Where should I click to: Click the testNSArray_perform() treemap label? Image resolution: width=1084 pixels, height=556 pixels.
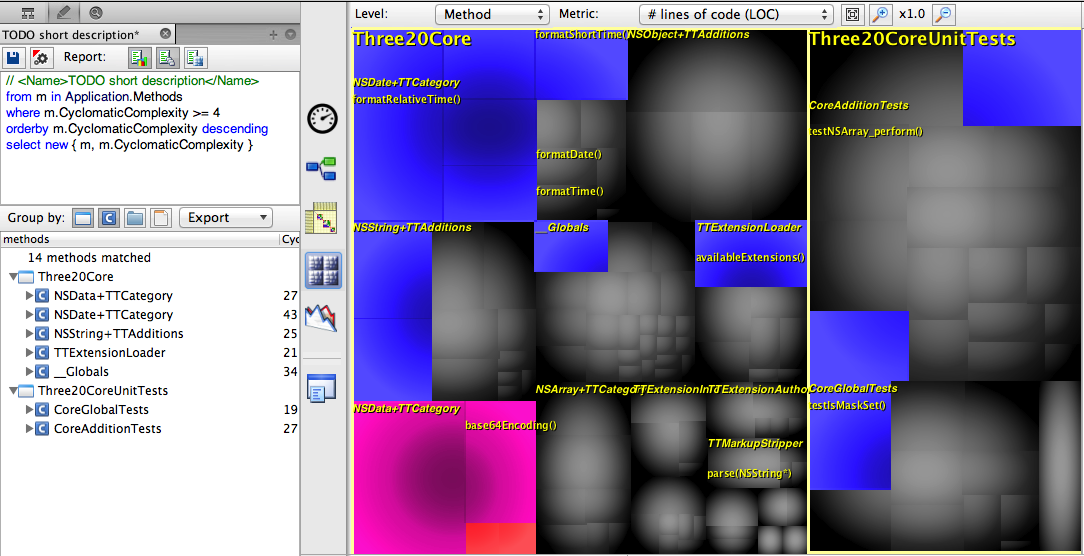coord(866,131)
